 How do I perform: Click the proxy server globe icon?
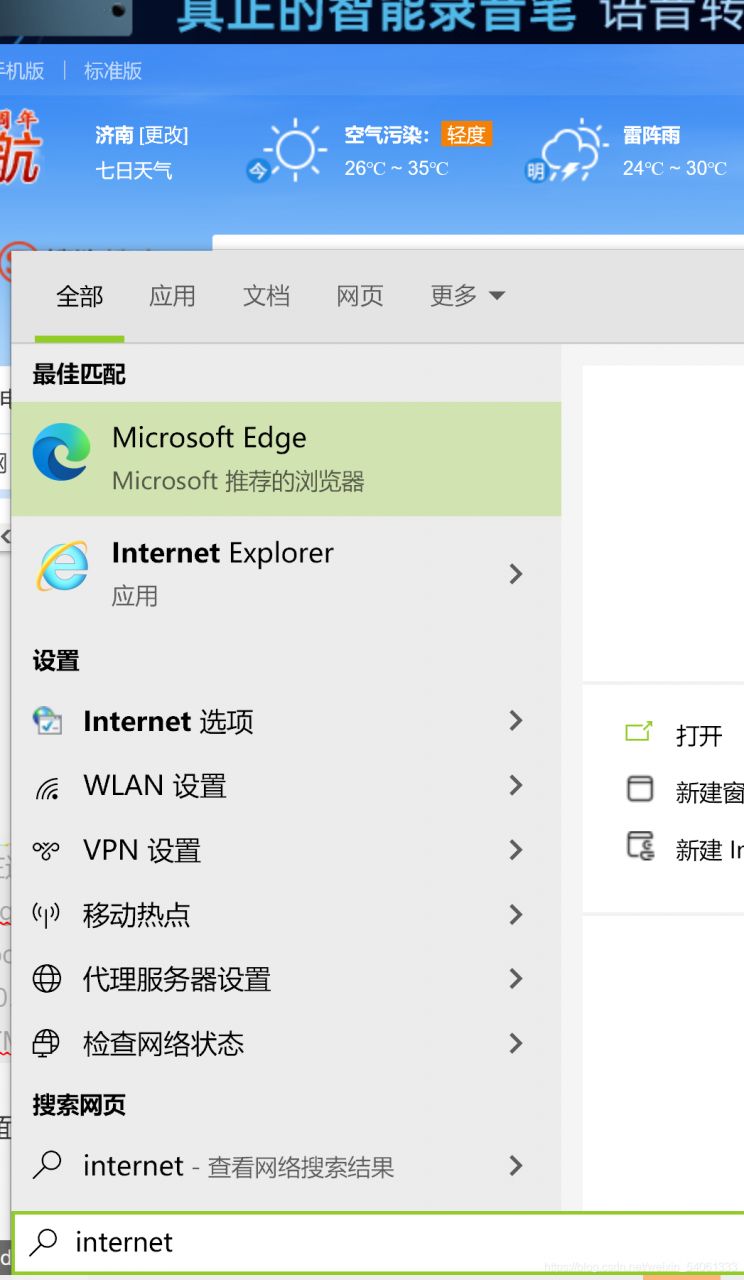coord(47,979)
